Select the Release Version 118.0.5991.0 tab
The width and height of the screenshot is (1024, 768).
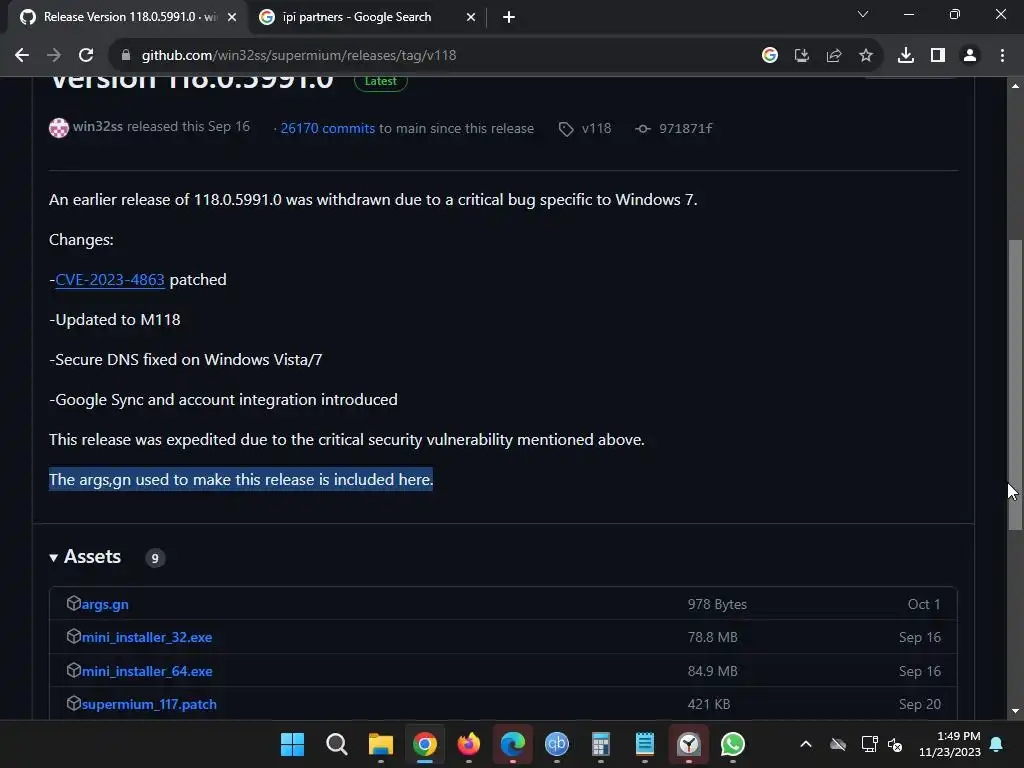click(127, 18)
